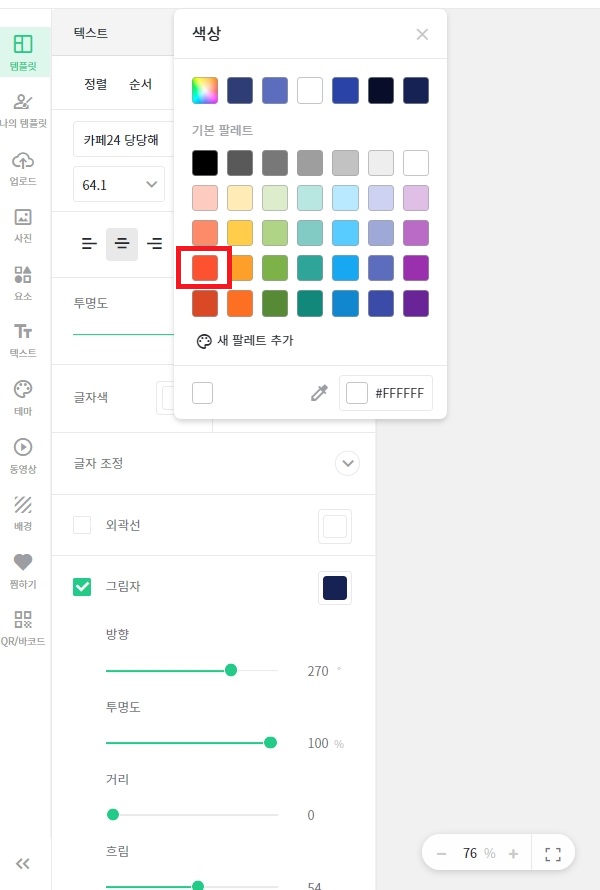600x890 pixels.
Task: Close the 색상 color popup
Action: tap(422, 35)
